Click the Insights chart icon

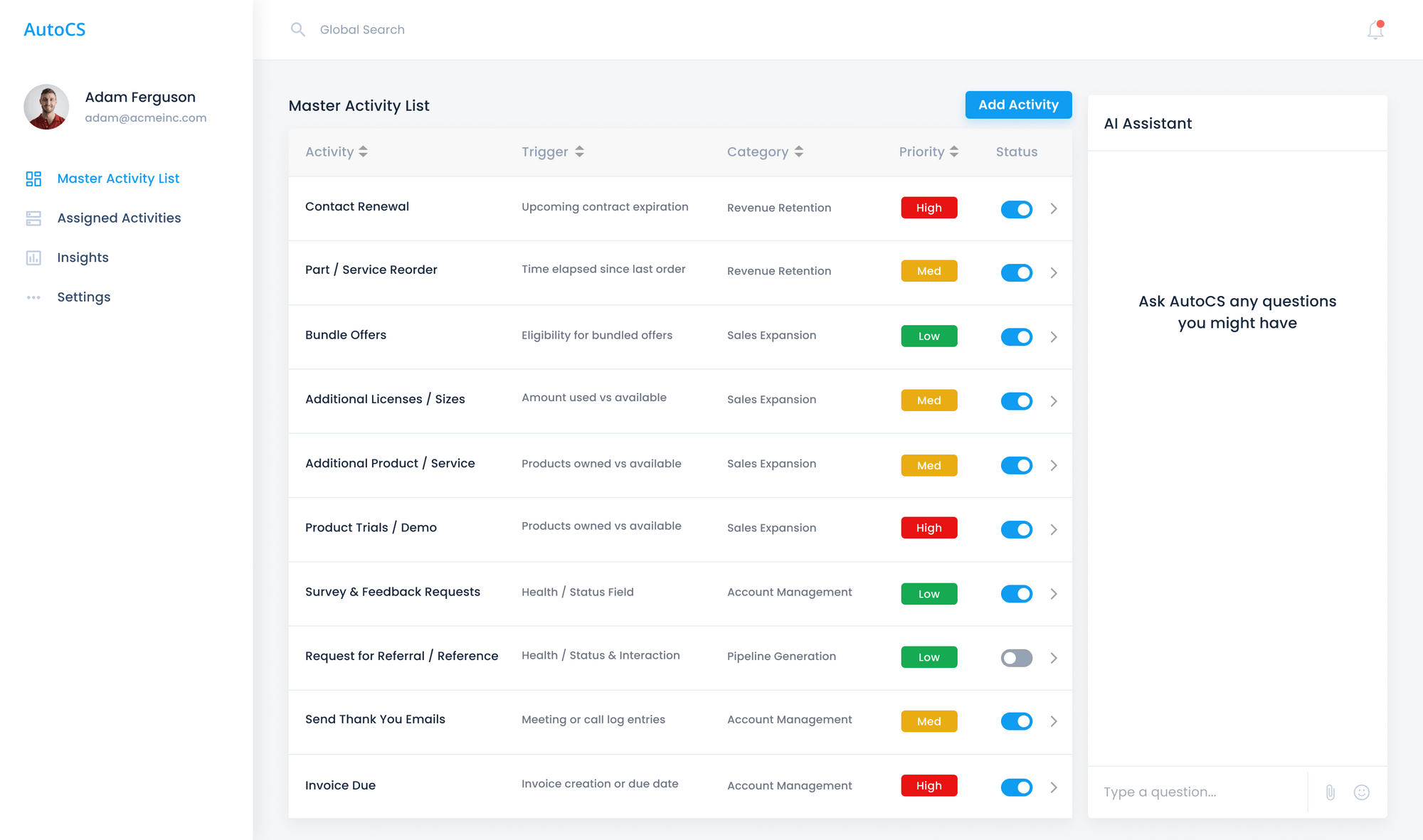click(x=33, y=257)
